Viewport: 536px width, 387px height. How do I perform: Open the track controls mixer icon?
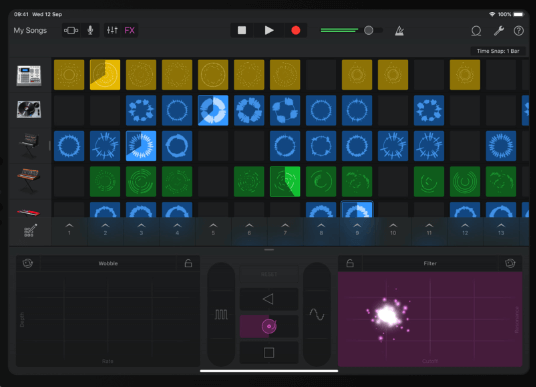[x=112, y=30]
